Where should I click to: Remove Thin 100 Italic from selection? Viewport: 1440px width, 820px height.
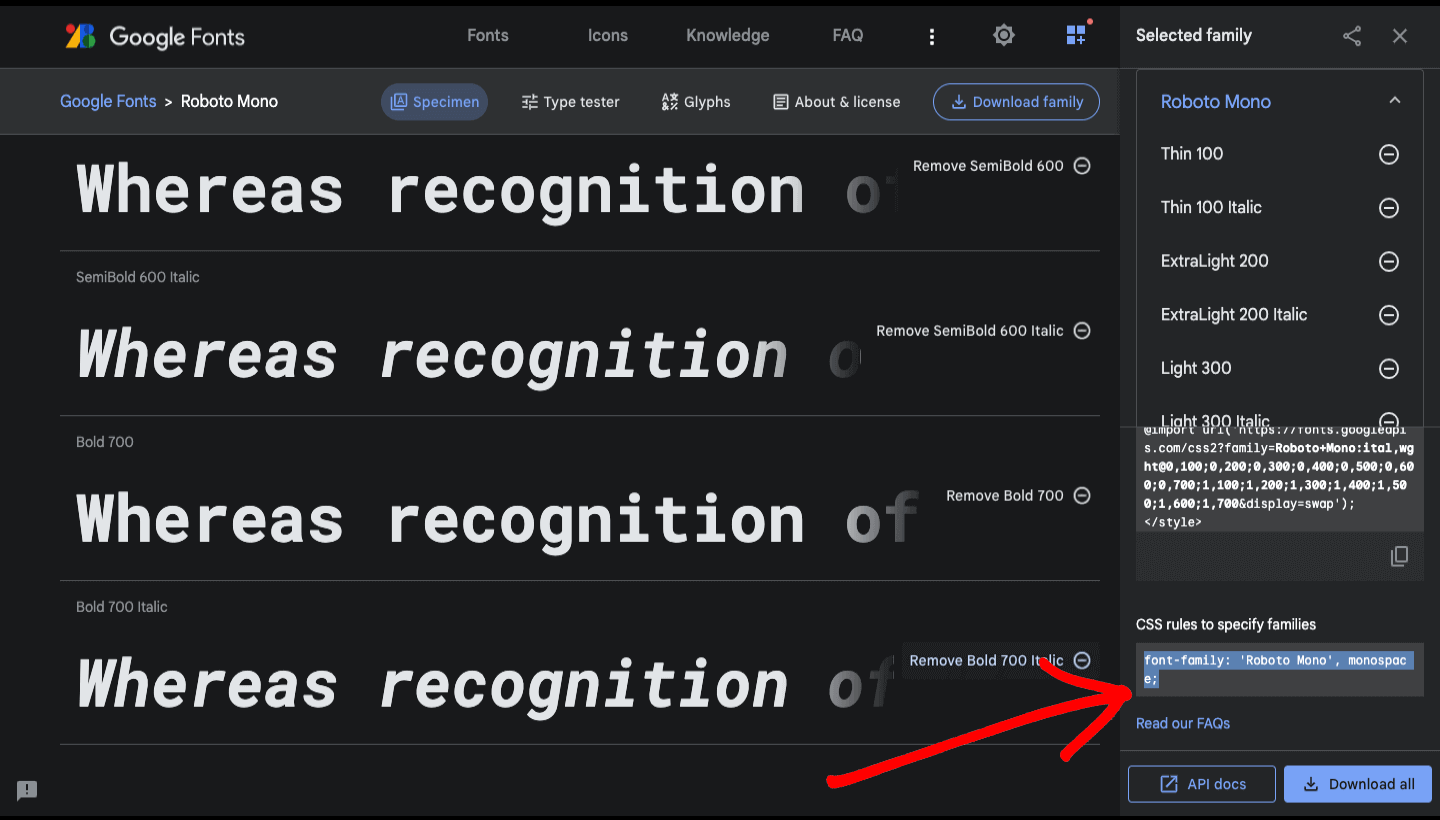(1389, 208)
